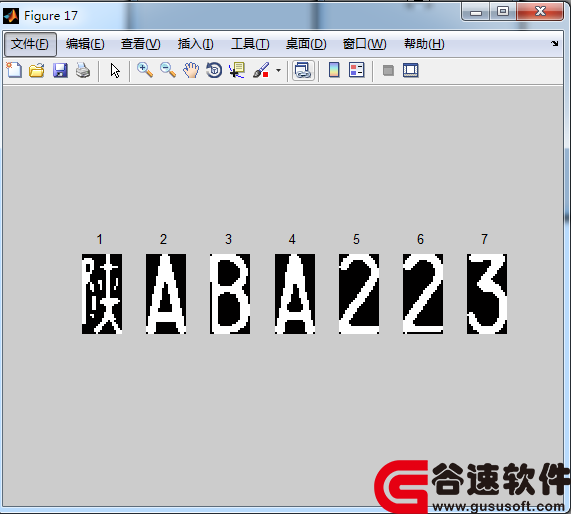
Task: Enable the Data Cursor tool
Action: pos(237,70)
